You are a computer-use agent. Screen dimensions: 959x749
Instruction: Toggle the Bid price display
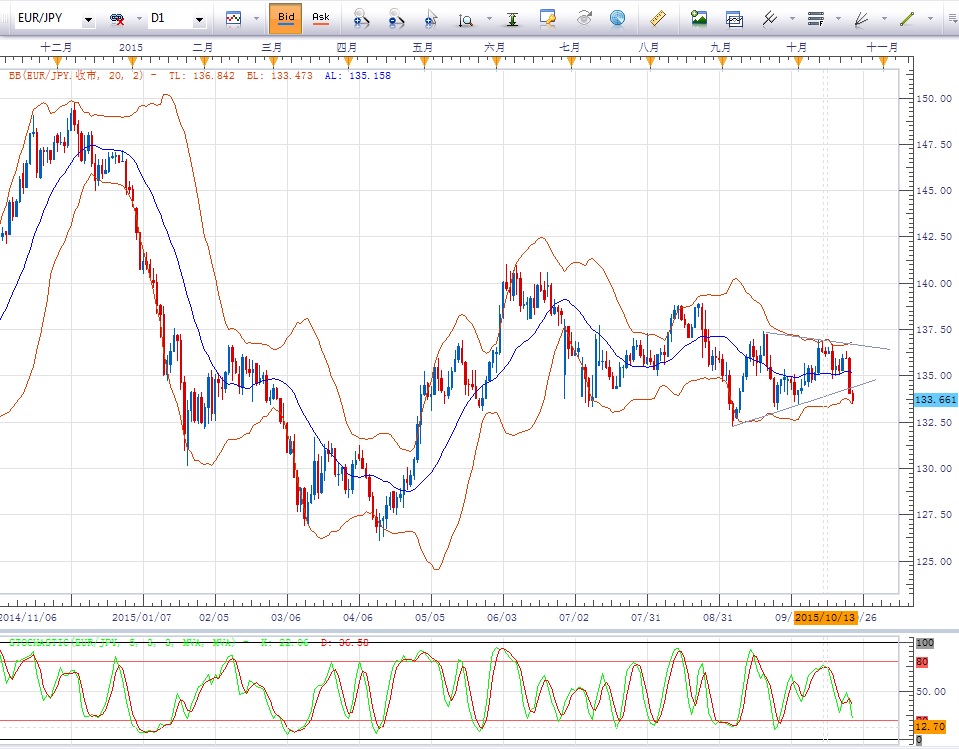point(286,18)
